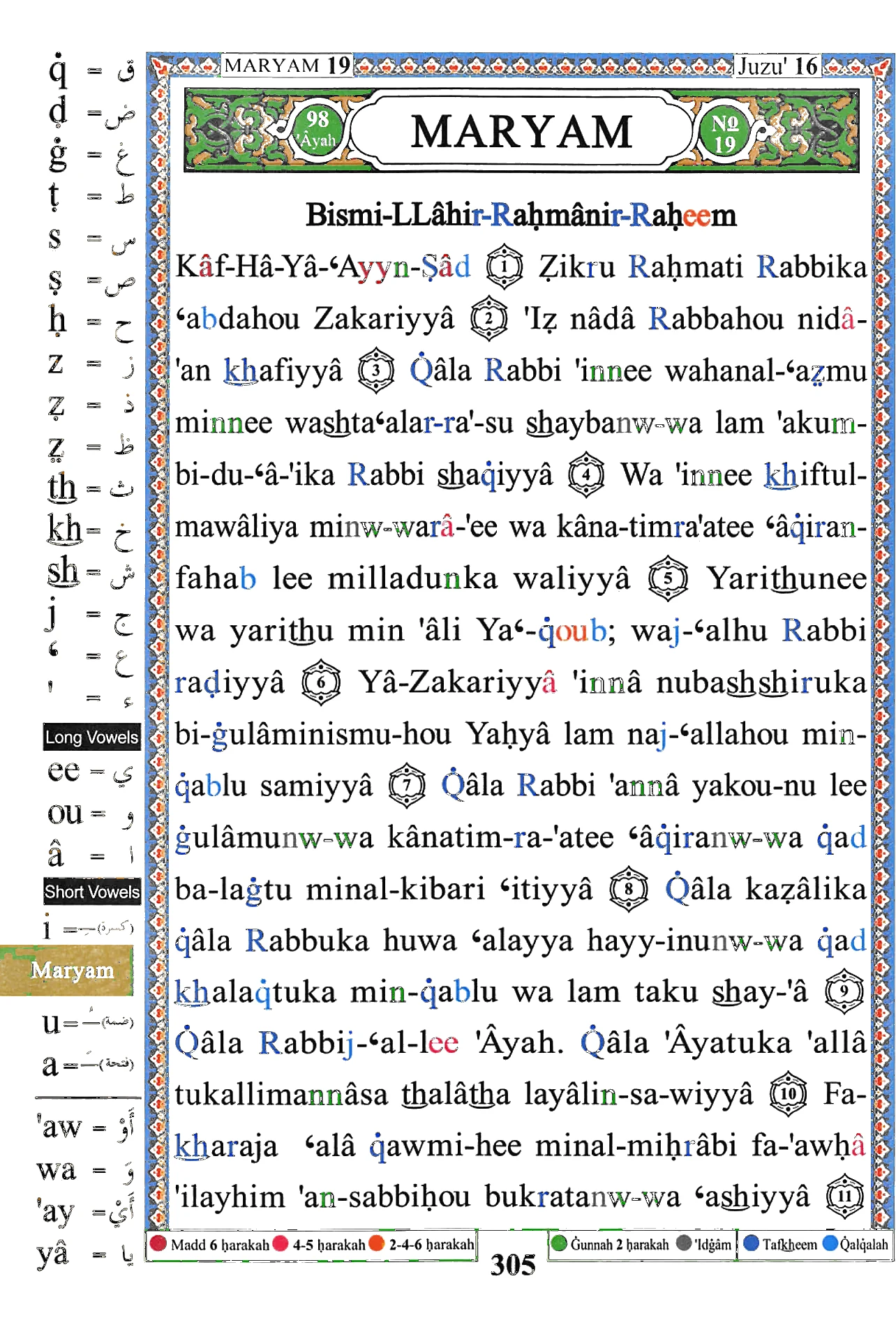Click the page number 305
The image size is (896, 1318).
[513, 1265]
